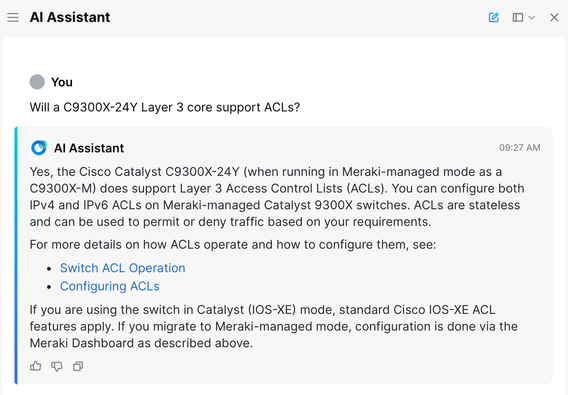Start a new chat with compose icon
568x395 pixels.
[x=493, y=17]
